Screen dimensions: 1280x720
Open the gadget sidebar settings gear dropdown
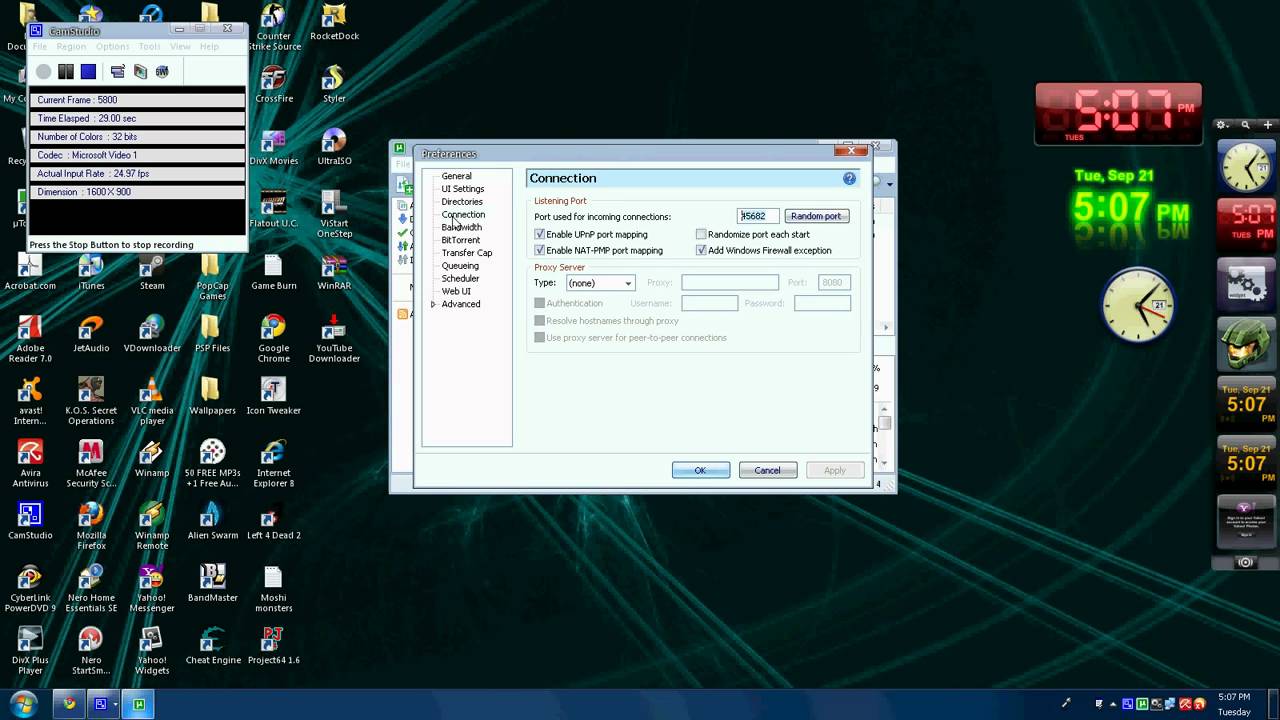[1222, 125]
